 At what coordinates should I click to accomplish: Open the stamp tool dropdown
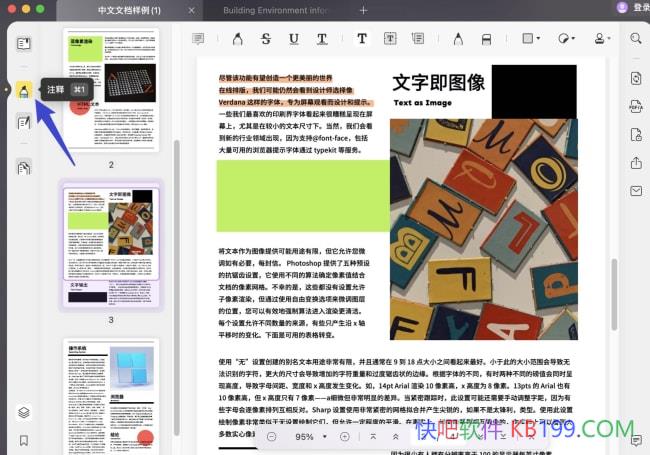coord(602,39)
